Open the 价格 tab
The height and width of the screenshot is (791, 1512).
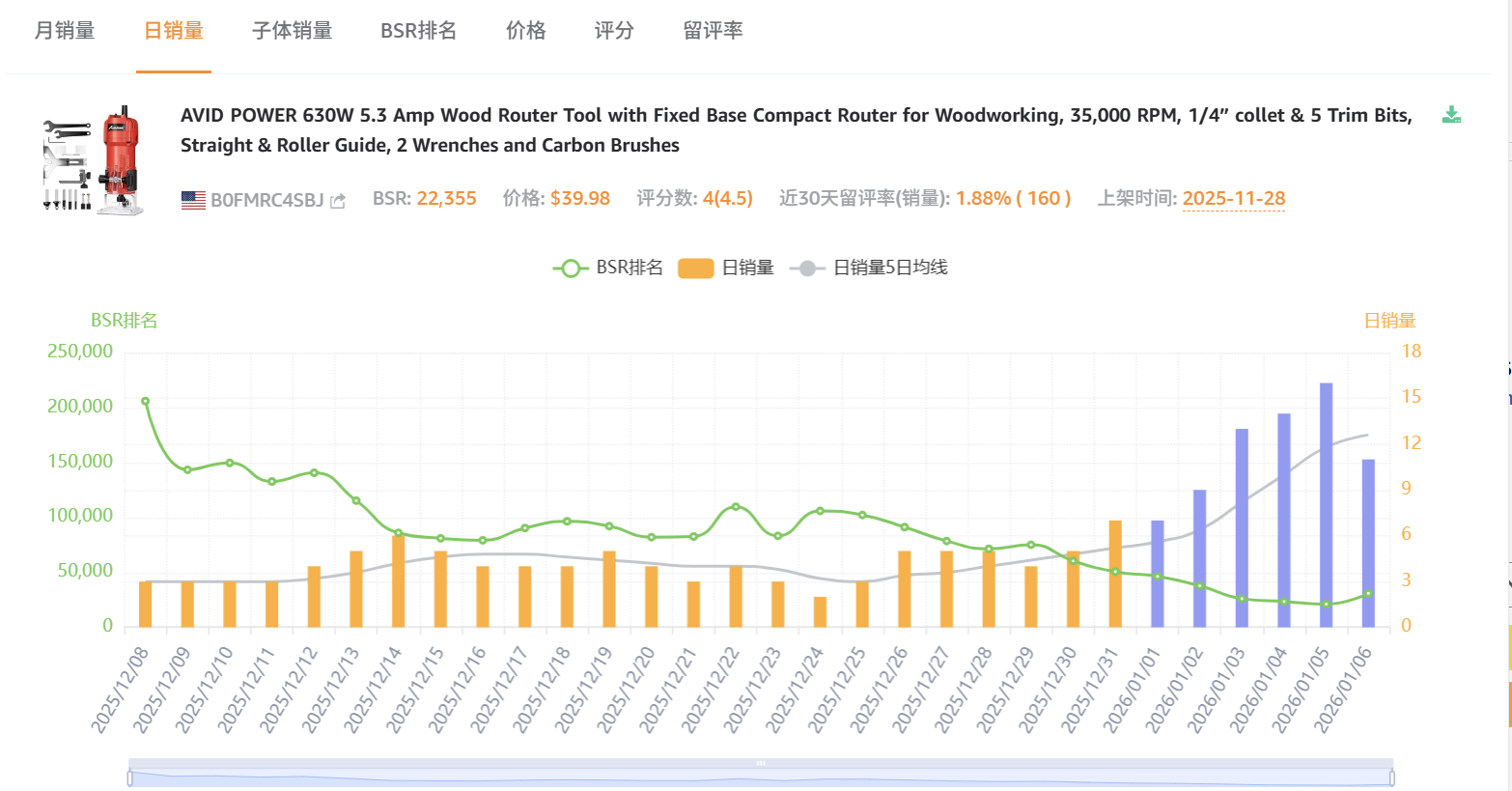pos(525,31)
